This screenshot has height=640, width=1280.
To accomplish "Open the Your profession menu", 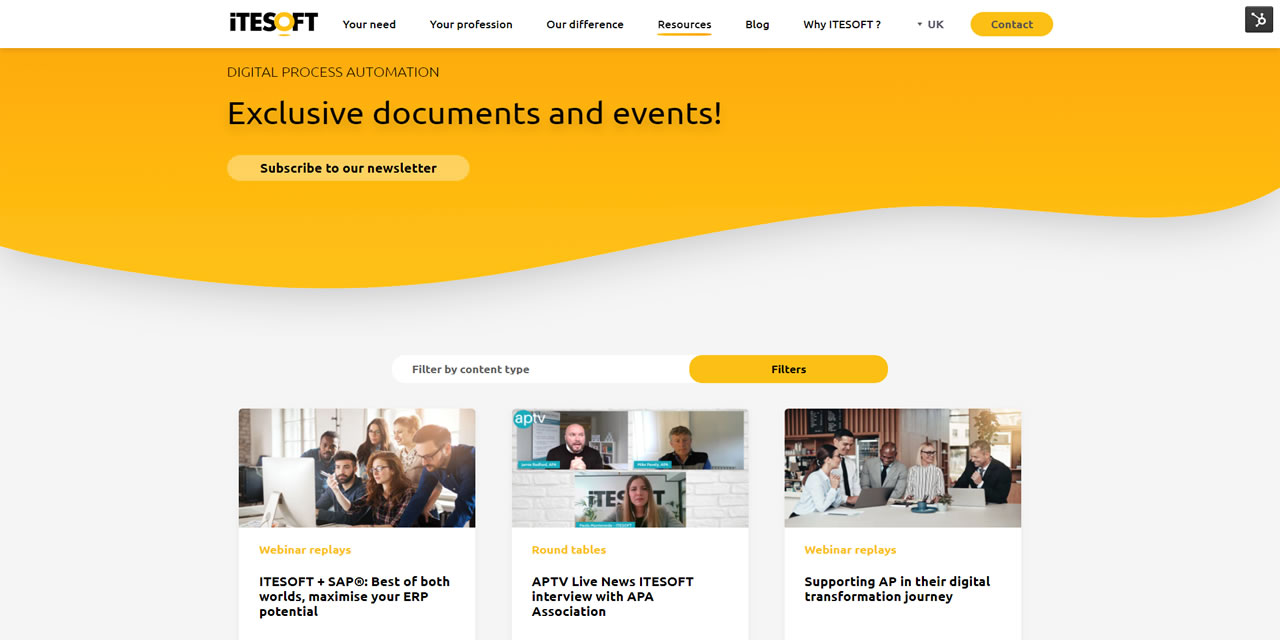I will tap(471, 24).
